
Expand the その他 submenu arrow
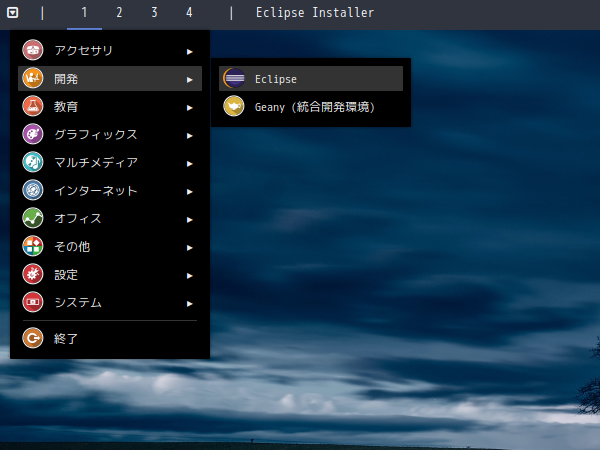tap(189, 248)
